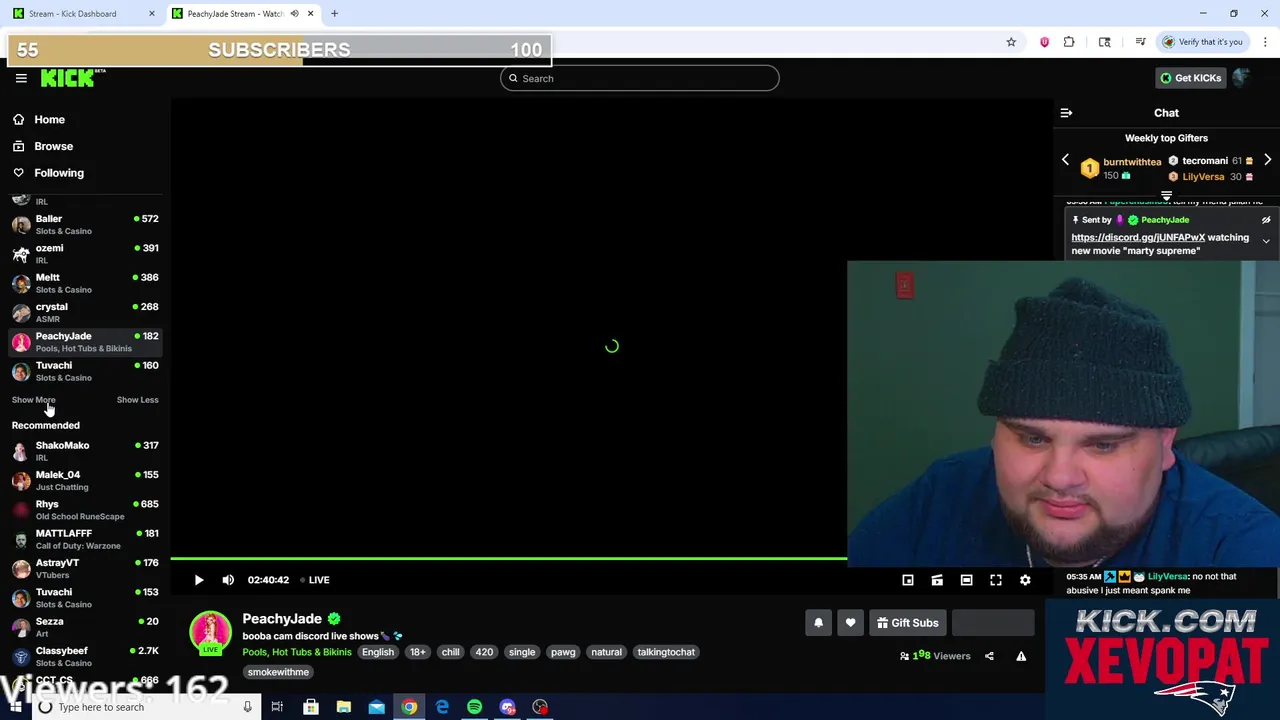The height and width of the screenshot is (720, 1280).
Task: Open Spotify from the taskbar
Action: coord(475,707)
